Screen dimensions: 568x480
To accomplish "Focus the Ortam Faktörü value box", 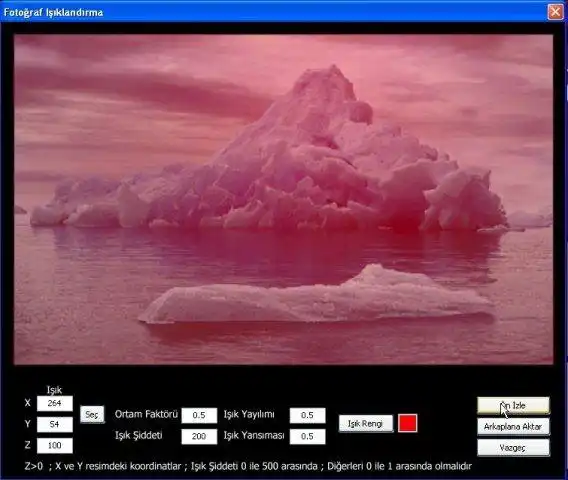I will tap(199, 415).
